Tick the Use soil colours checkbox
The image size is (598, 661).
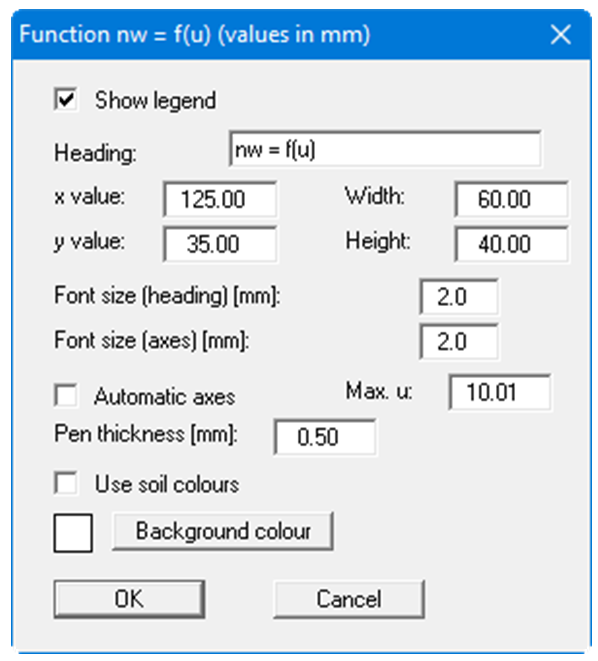pyautogui.click(x=65, y=483)
